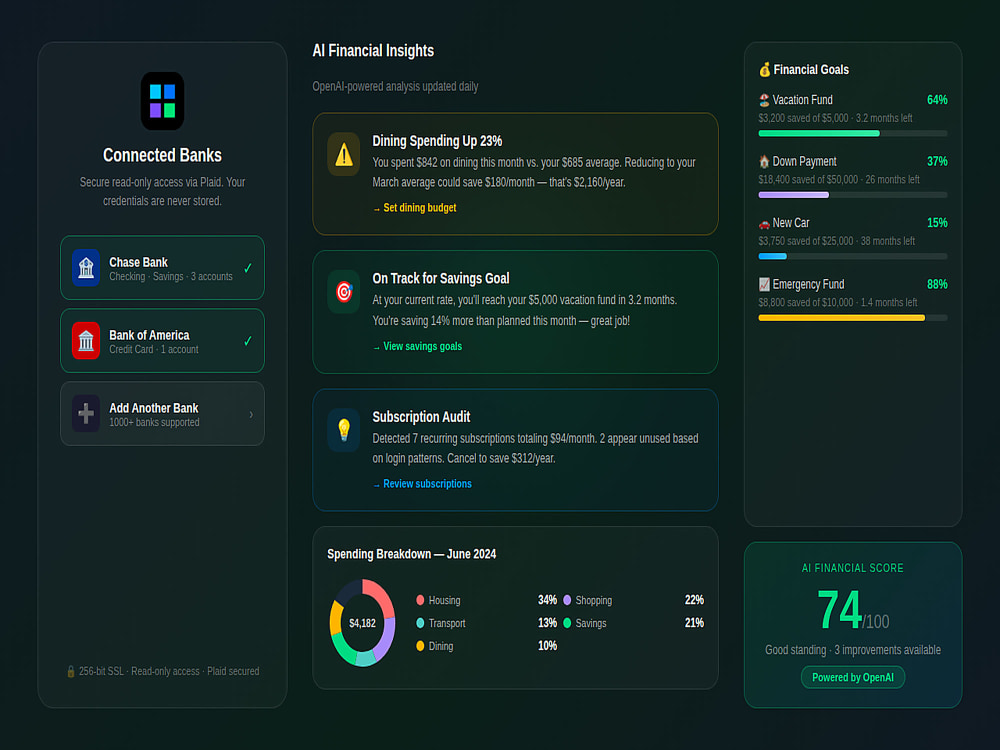Click the Transport 13% value
1000x750 pixels.
547,623
